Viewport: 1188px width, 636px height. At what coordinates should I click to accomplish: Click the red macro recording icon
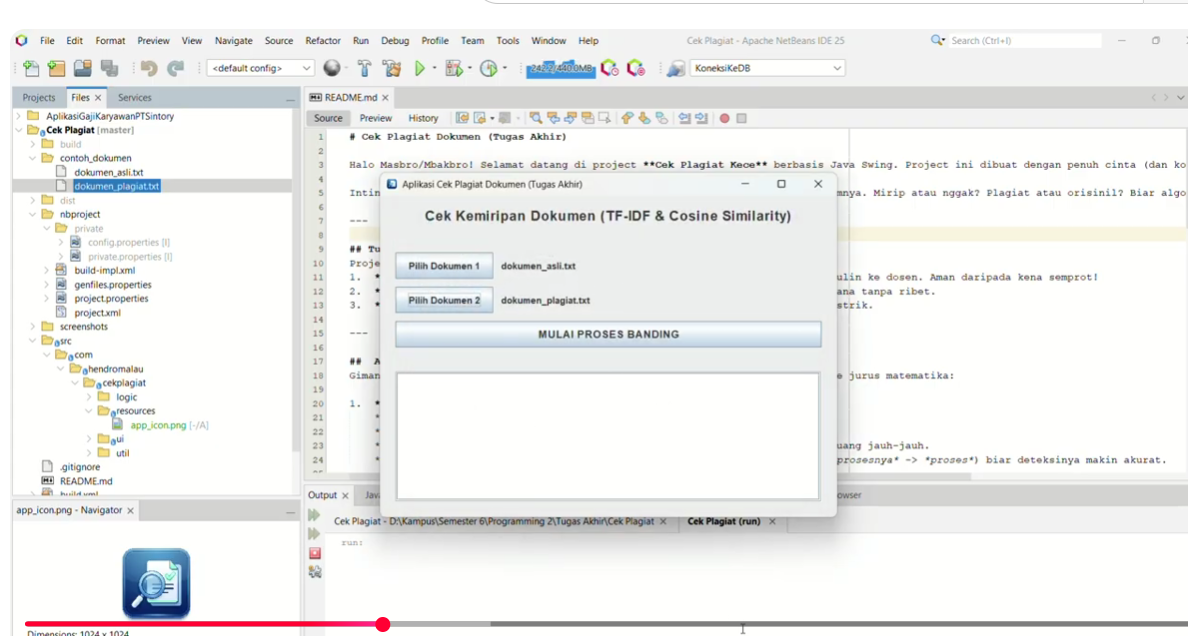tap(725, 118)
